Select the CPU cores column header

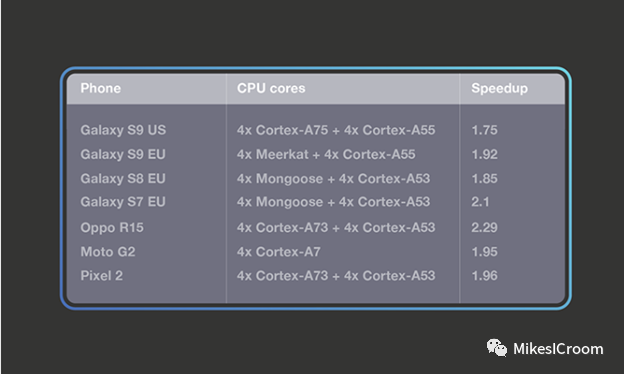pos(271,88)
